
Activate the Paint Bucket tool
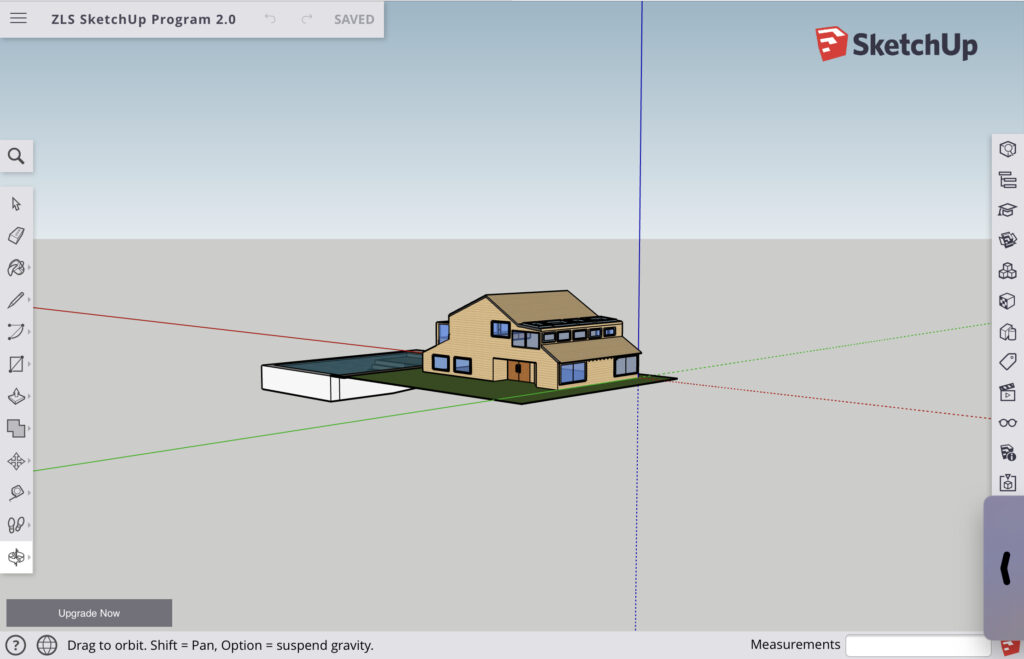(x=16, y=268)
